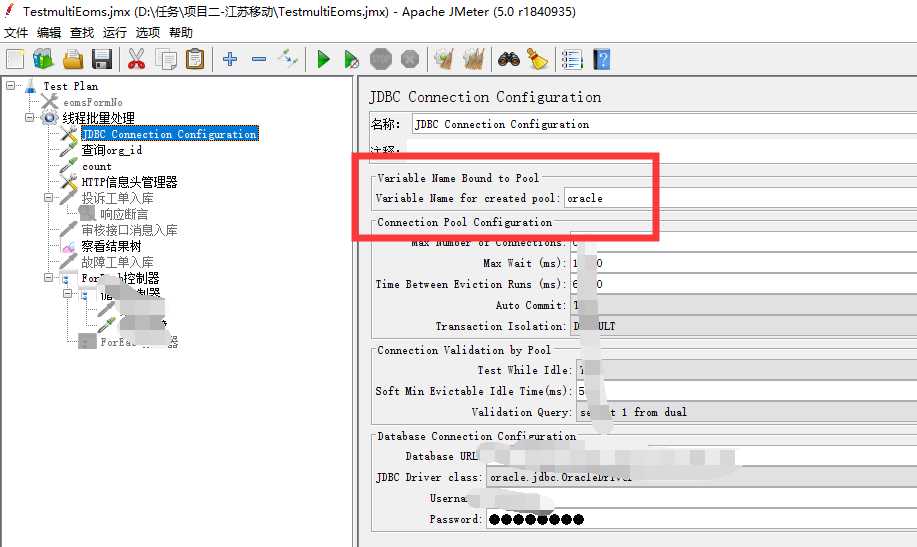Open Help with question mark icon
This screenshot has height=547, width=917.
click(x=602, y=59)
